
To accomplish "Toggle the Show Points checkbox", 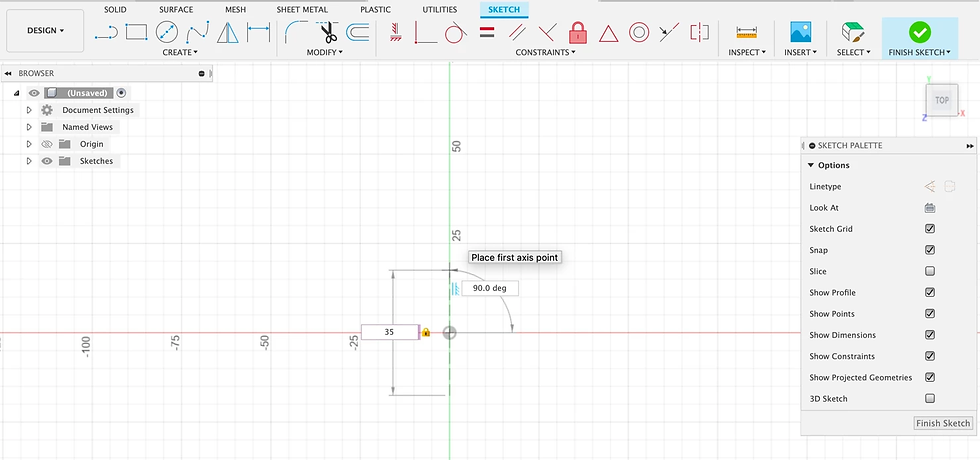I will [930, 314].
